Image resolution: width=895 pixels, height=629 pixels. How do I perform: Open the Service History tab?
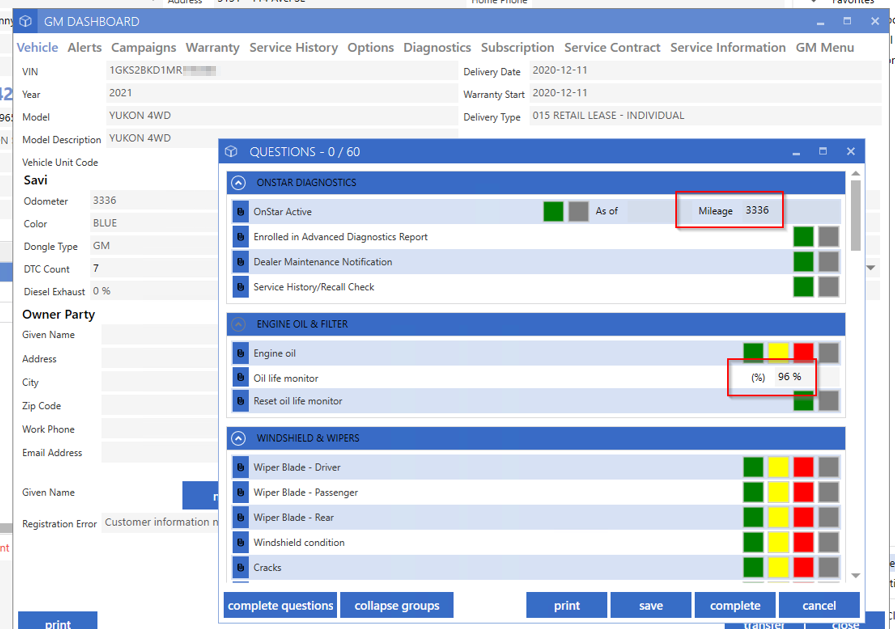click(x=293, y=47)
